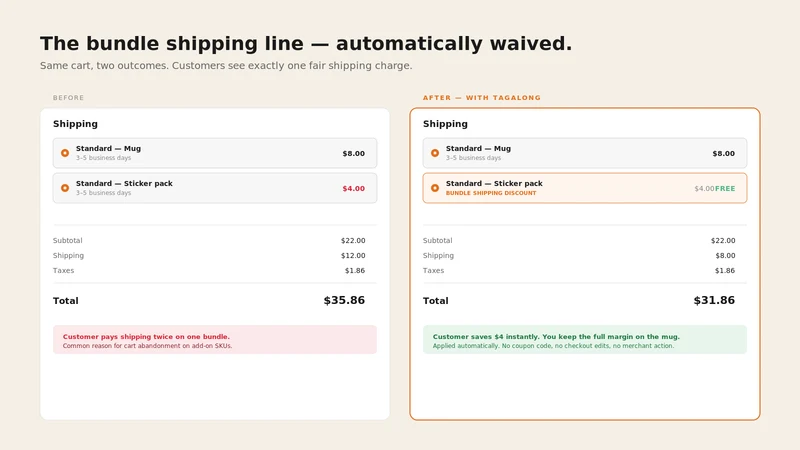Select Standard — Mug radio in Before panel
Viewport: 800px width, 450px height.
[x=65, y=153]
